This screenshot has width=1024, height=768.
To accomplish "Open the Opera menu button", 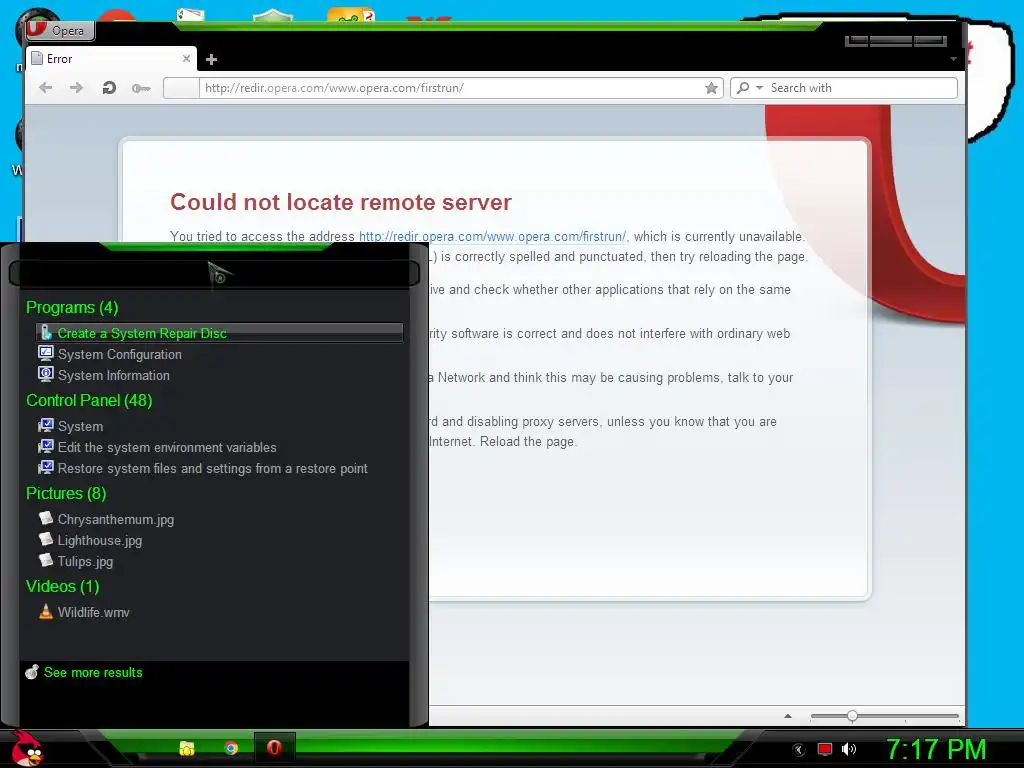I will 61,30.
